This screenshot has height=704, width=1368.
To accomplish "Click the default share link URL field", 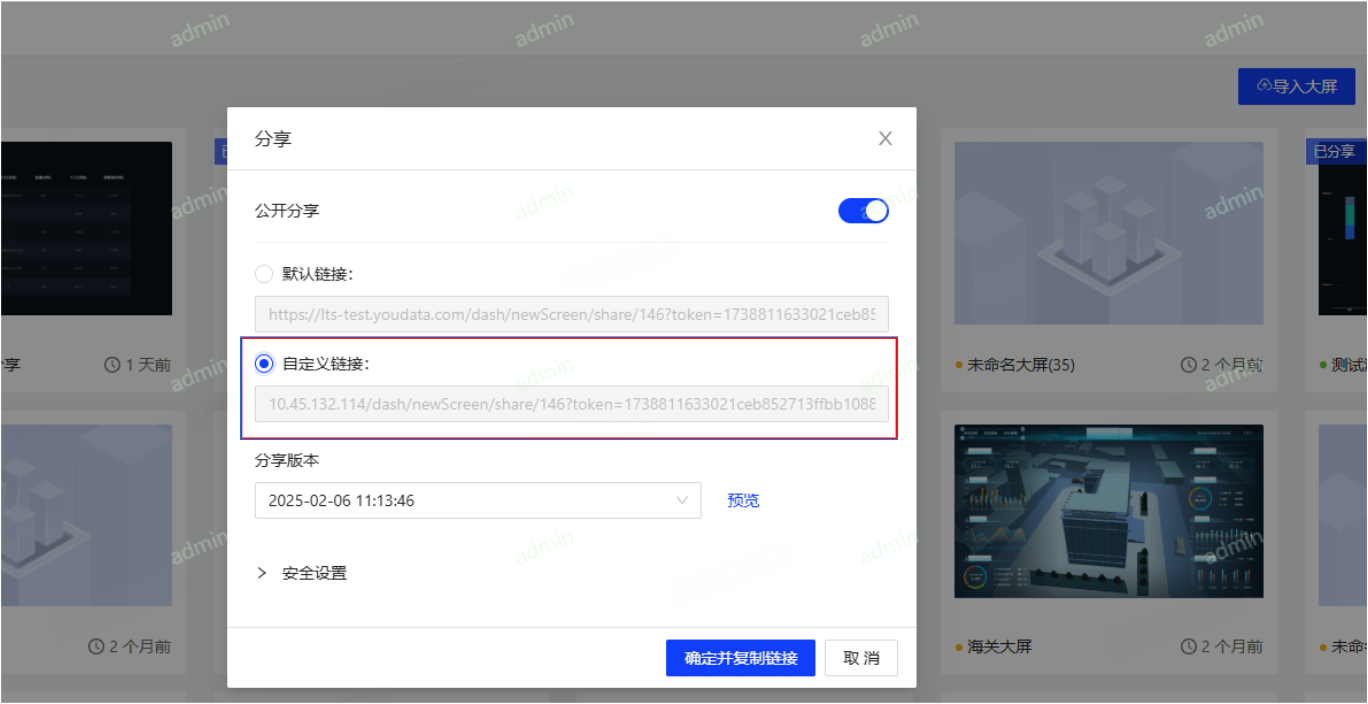I will click(x=571, y=314).
